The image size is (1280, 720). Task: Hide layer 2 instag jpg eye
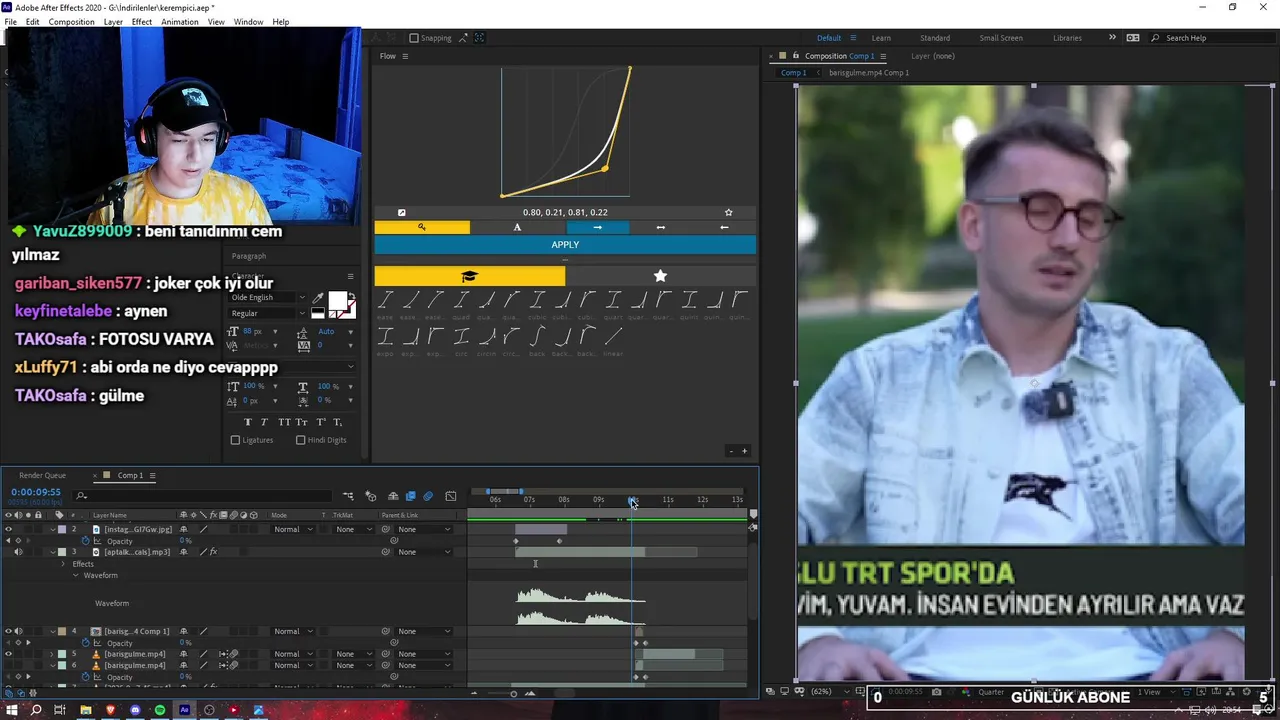[8, 529]
